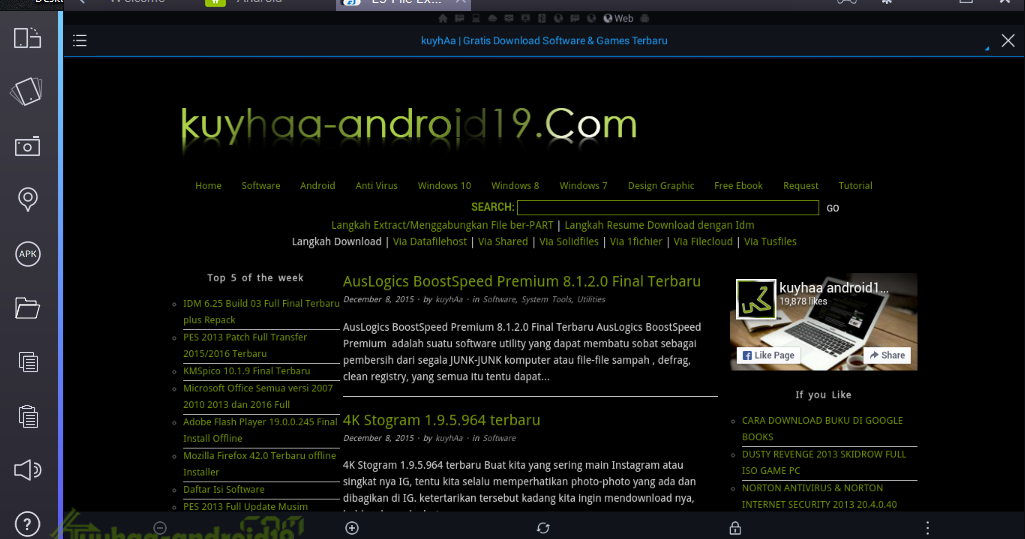
Task: Open the Android nav menu item
Action: [318, 186]
